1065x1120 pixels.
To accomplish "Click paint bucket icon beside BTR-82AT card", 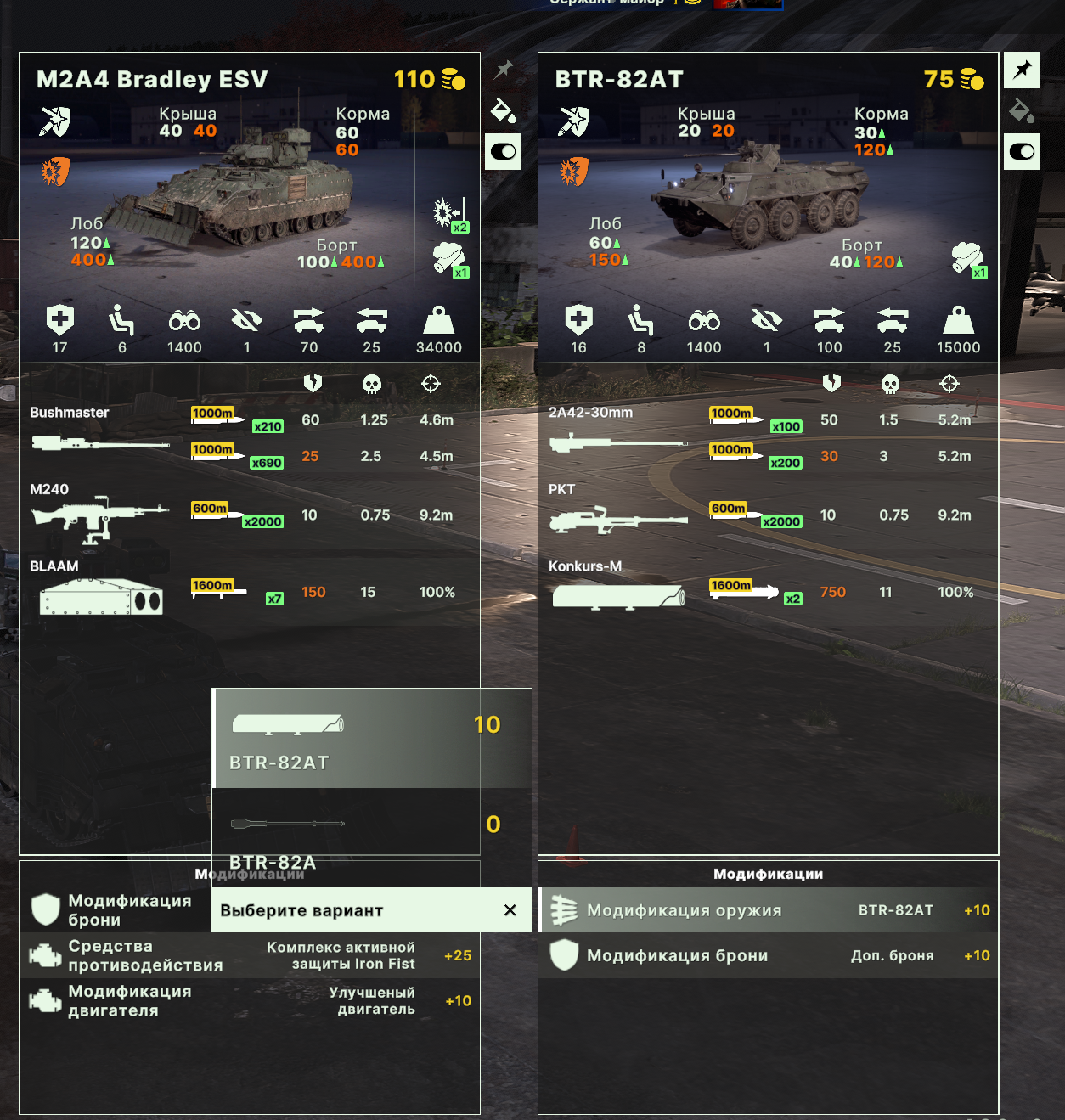I will pyautogui.click(x=1023, y=110).
